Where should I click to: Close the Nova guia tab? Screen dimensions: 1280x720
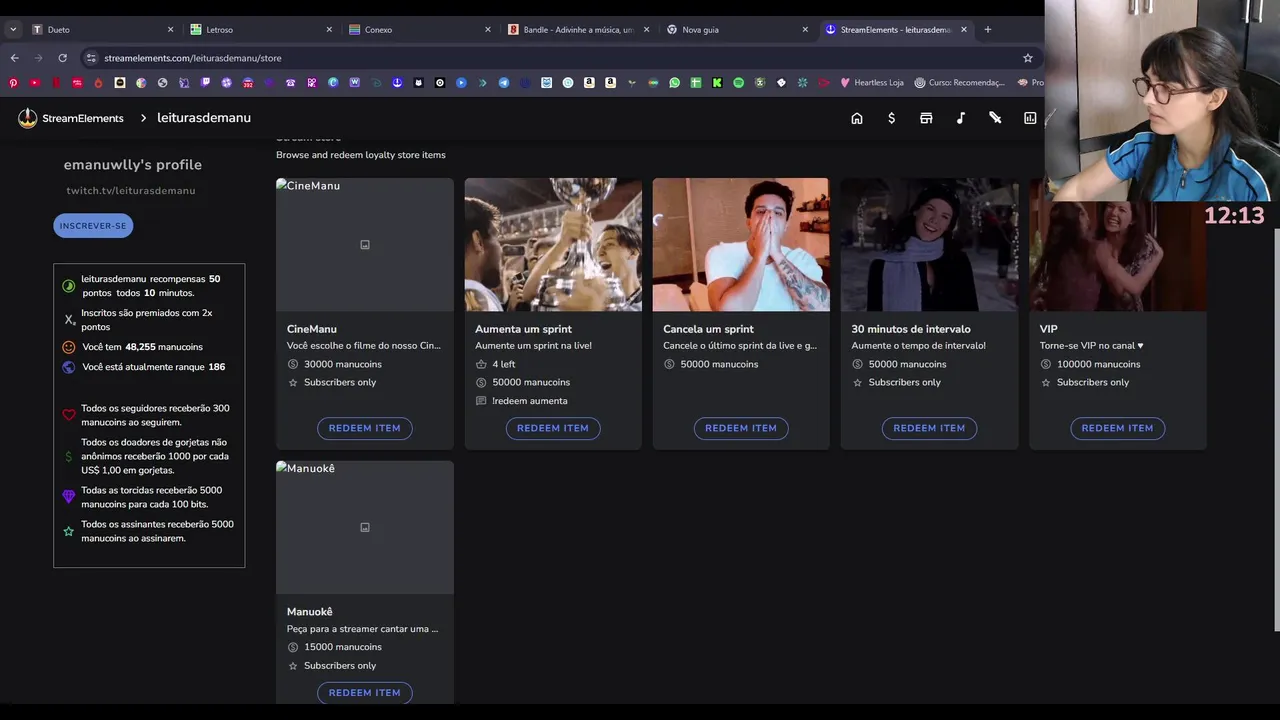coord(805,29)
